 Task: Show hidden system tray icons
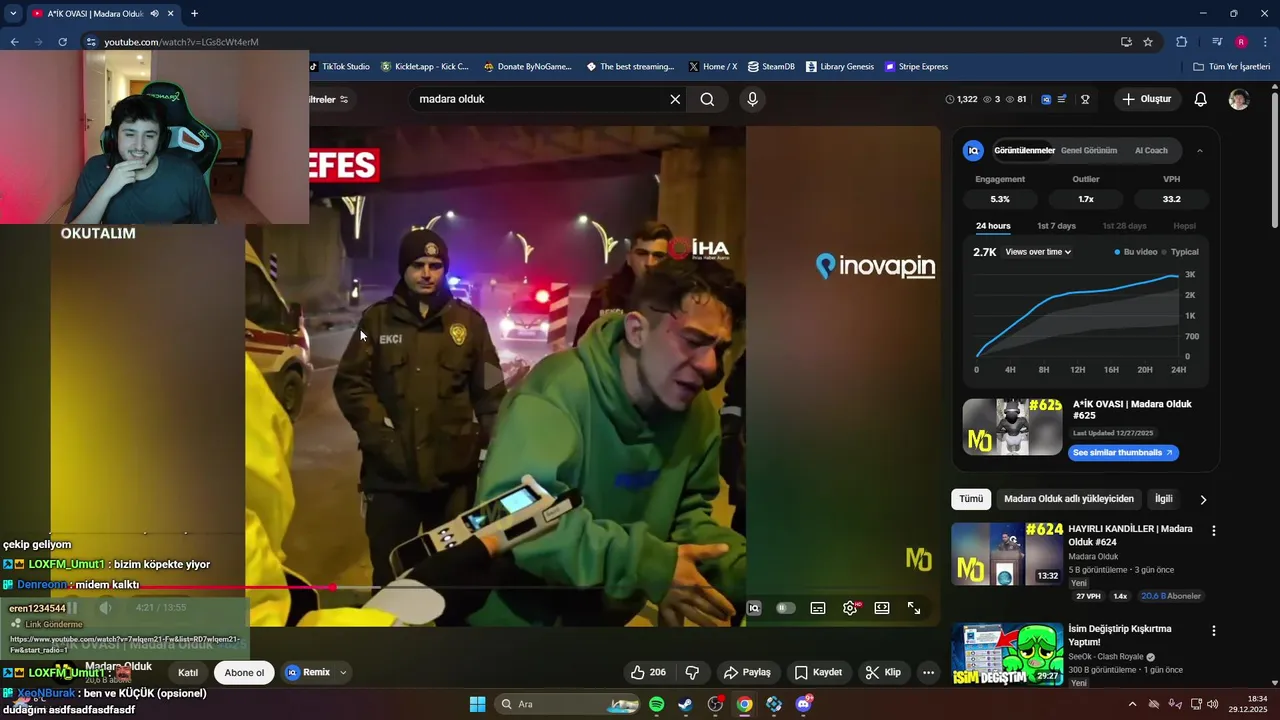tap(1132, 704)
